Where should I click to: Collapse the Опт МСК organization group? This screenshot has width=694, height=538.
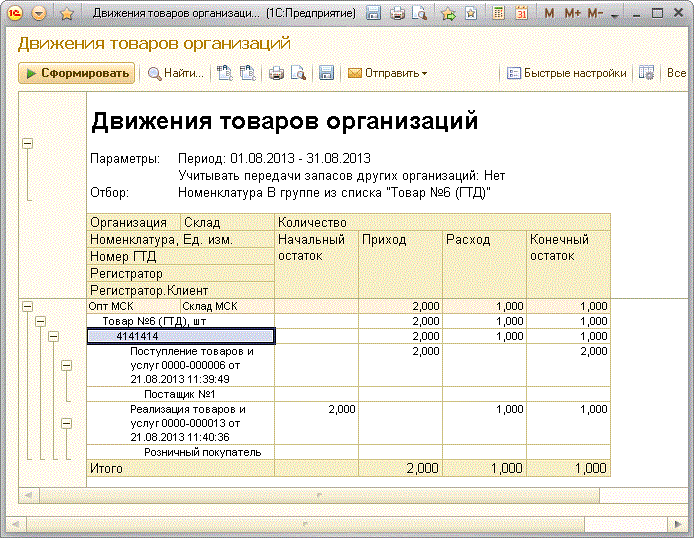click(27, 306)
